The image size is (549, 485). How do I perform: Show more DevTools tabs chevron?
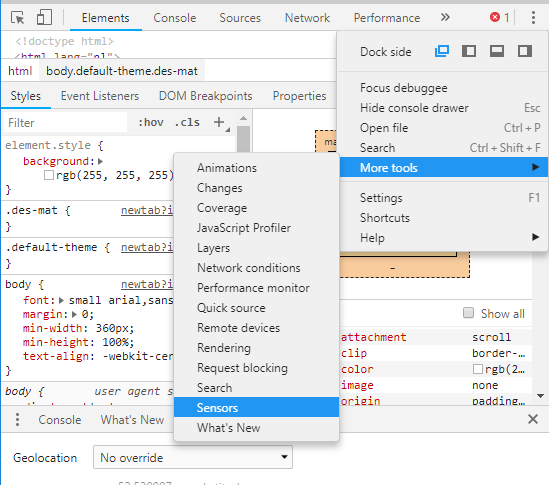coord(445,18)
